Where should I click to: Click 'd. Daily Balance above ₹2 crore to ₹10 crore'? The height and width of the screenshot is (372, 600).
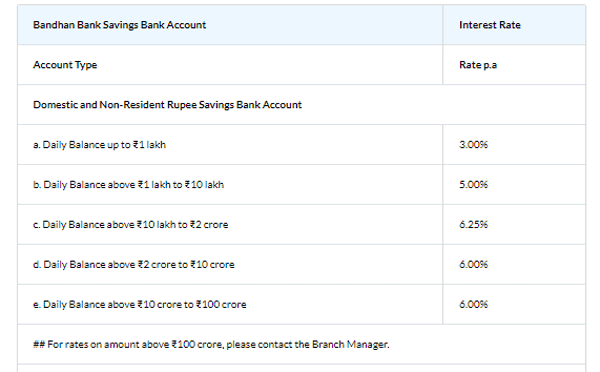[134, 264]
